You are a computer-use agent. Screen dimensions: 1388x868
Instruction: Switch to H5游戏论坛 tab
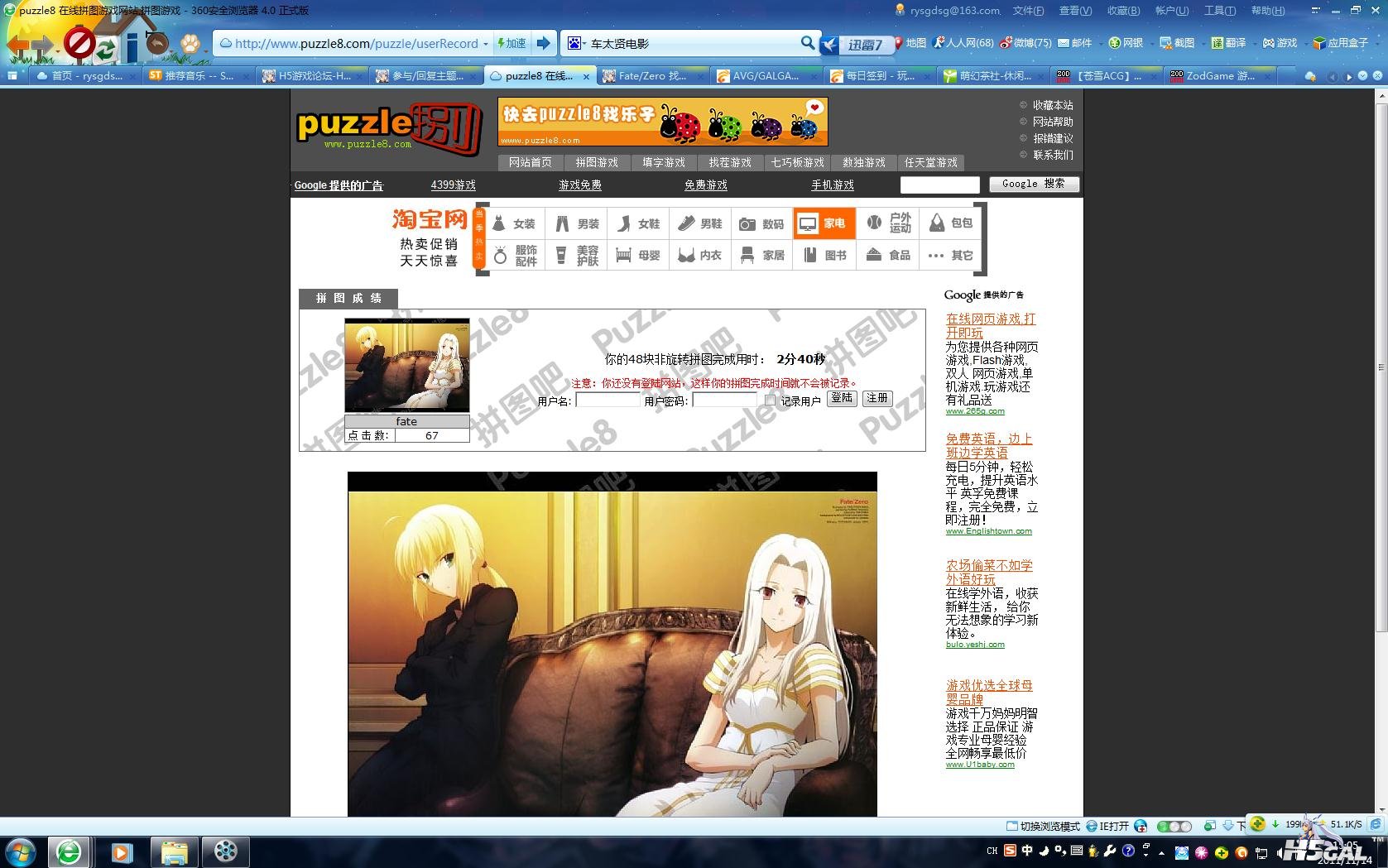click(x=312, y=75)
